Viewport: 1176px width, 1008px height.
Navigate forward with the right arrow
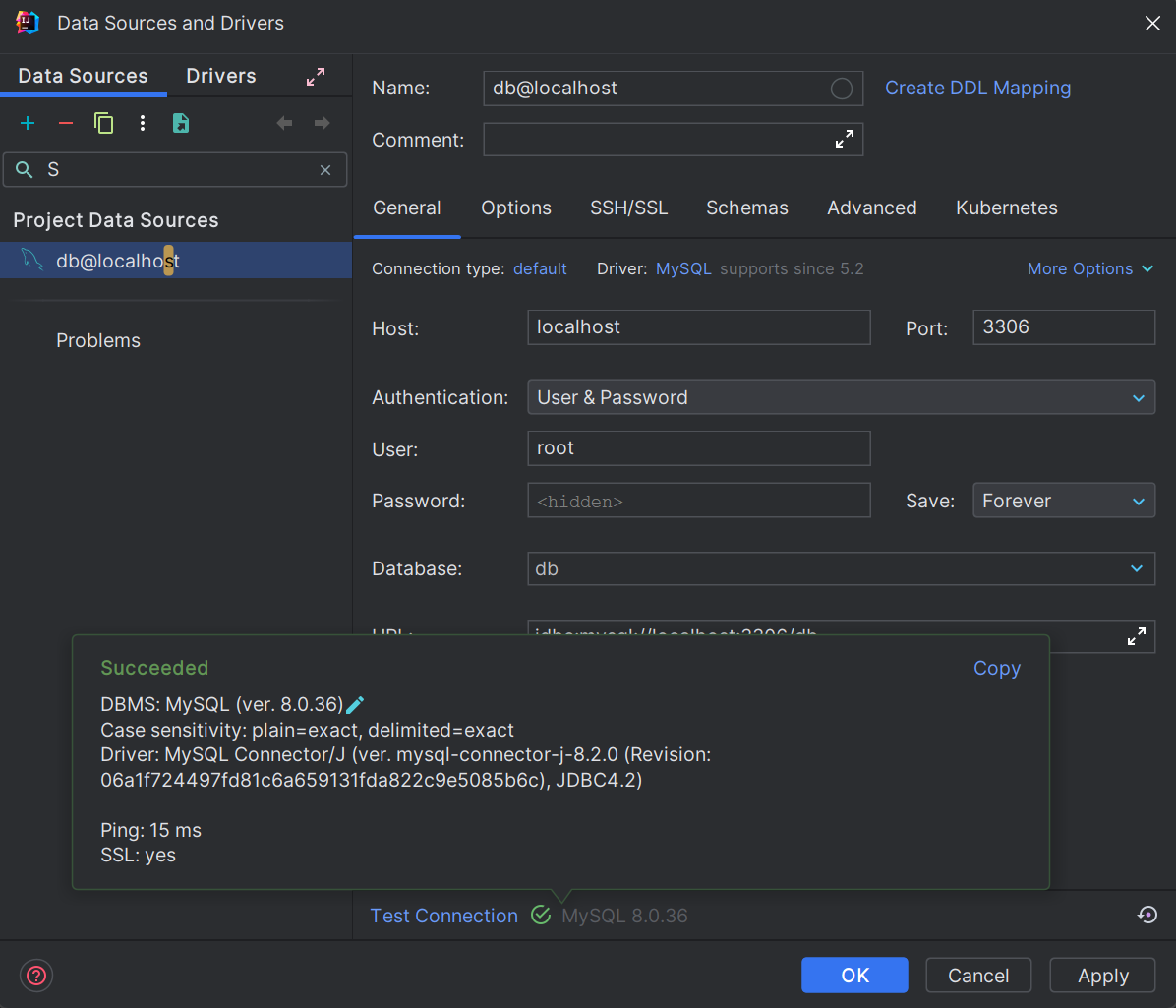323,123
